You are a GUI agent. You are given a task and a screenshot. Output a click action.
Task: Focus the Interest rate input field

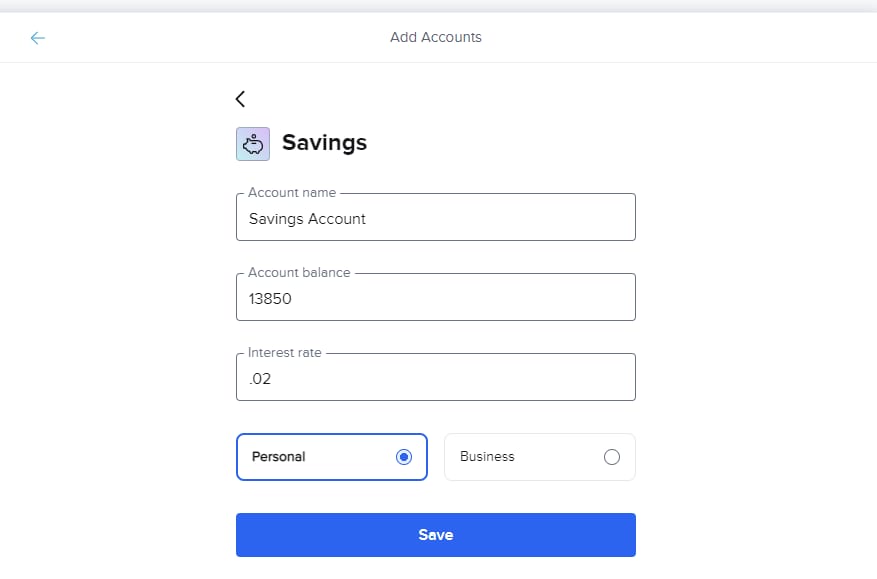pos(436,377)
